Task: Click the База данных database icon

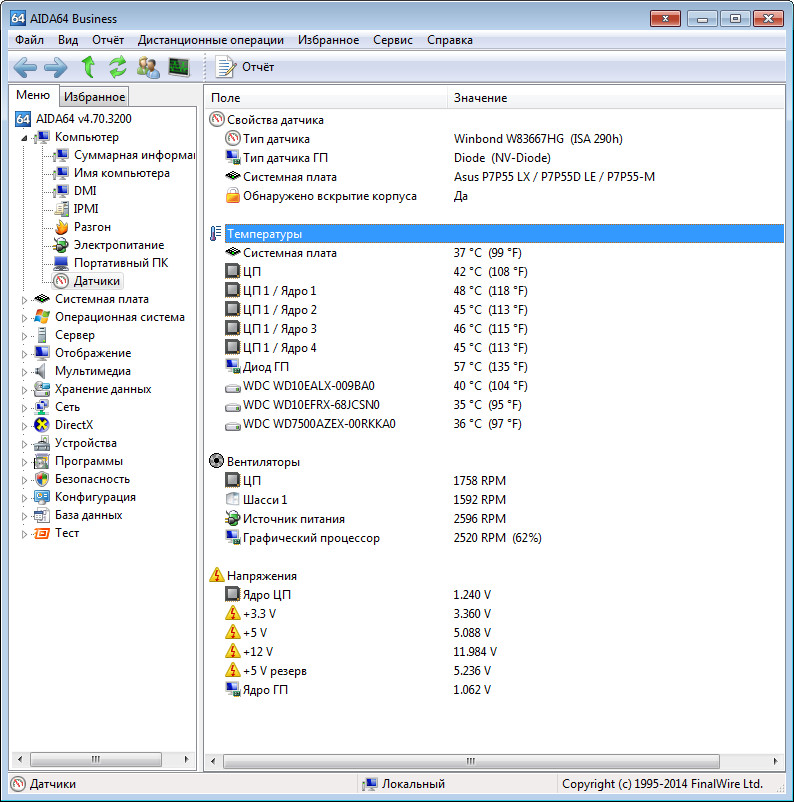Action: click(x=41, y=515)
